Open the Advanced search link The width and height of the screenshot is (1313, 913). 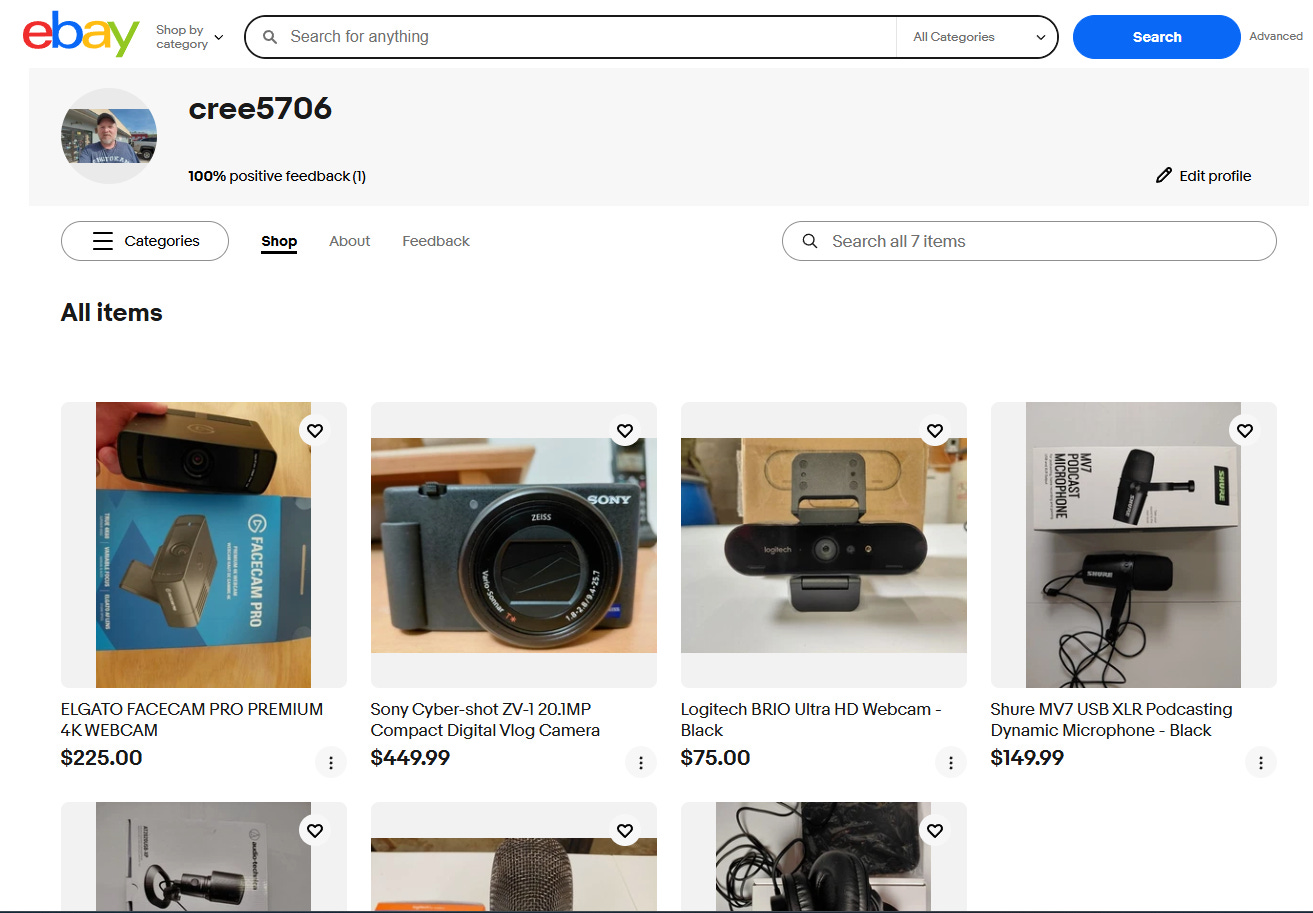[1276, 36]
